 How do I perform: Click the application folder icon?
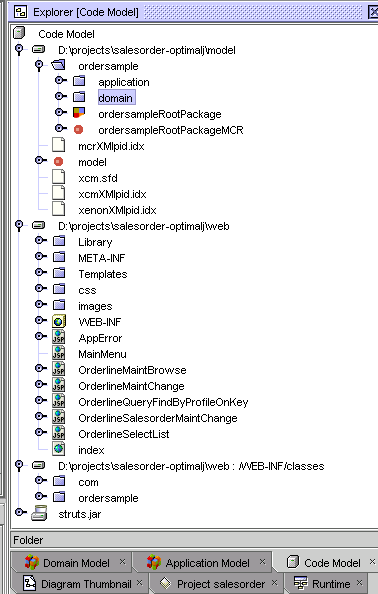click(x=79, y=81)
